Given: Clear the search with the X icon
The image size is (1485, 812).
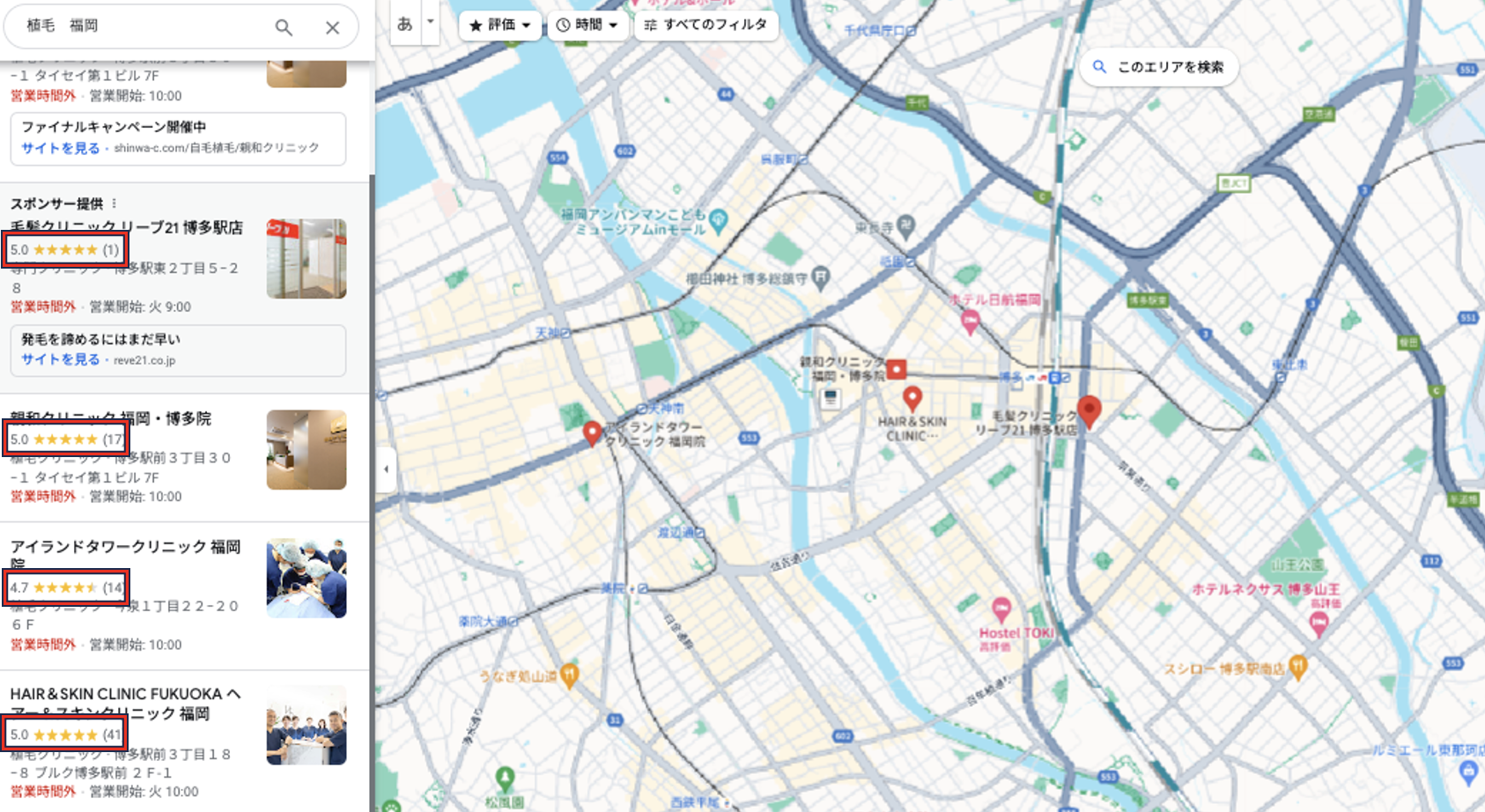Looking at the screenshot, I should pyautogui.click(x=332, y=27).
